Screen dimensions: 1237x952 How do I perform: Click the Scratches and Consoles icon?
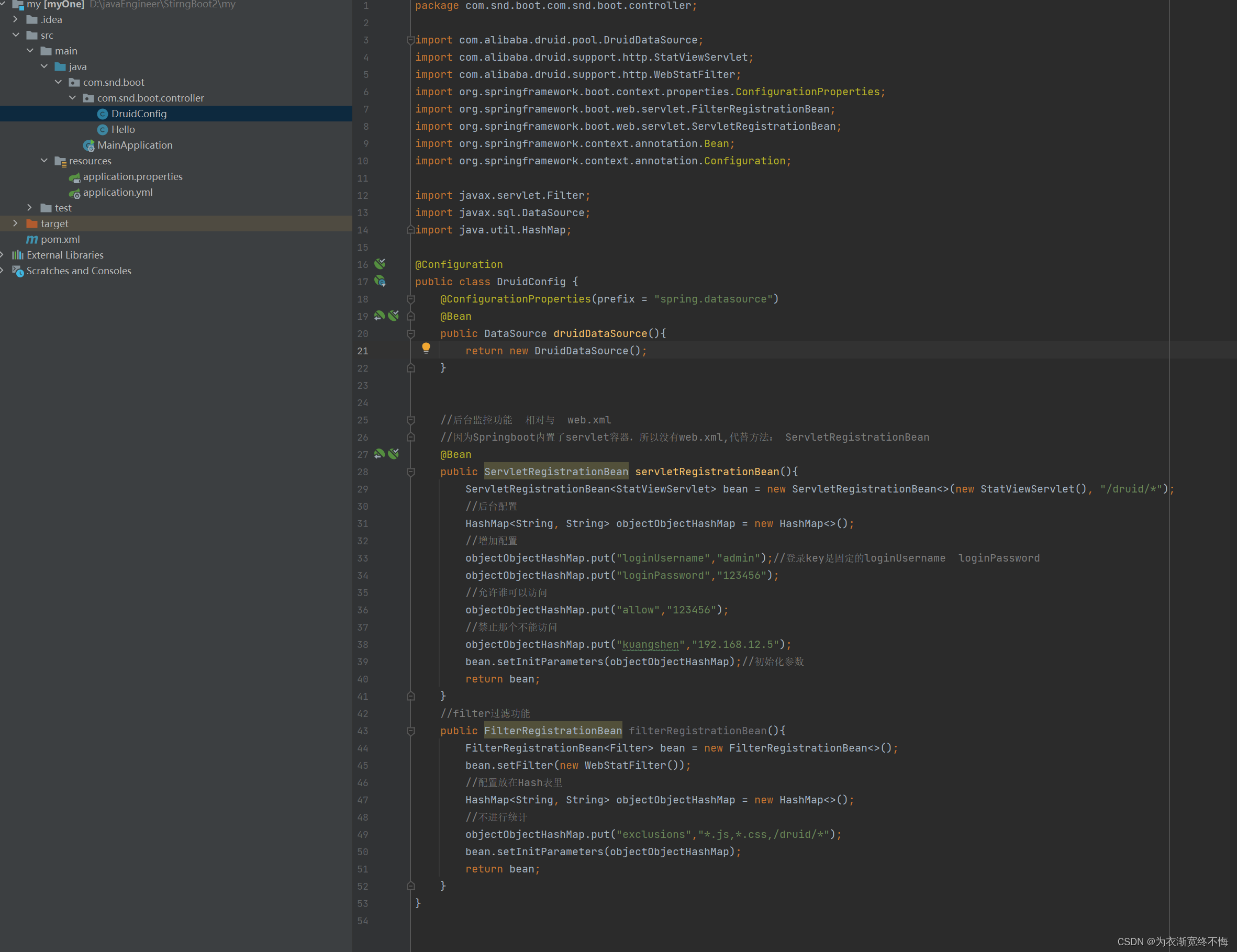click(x=18, y=271)
